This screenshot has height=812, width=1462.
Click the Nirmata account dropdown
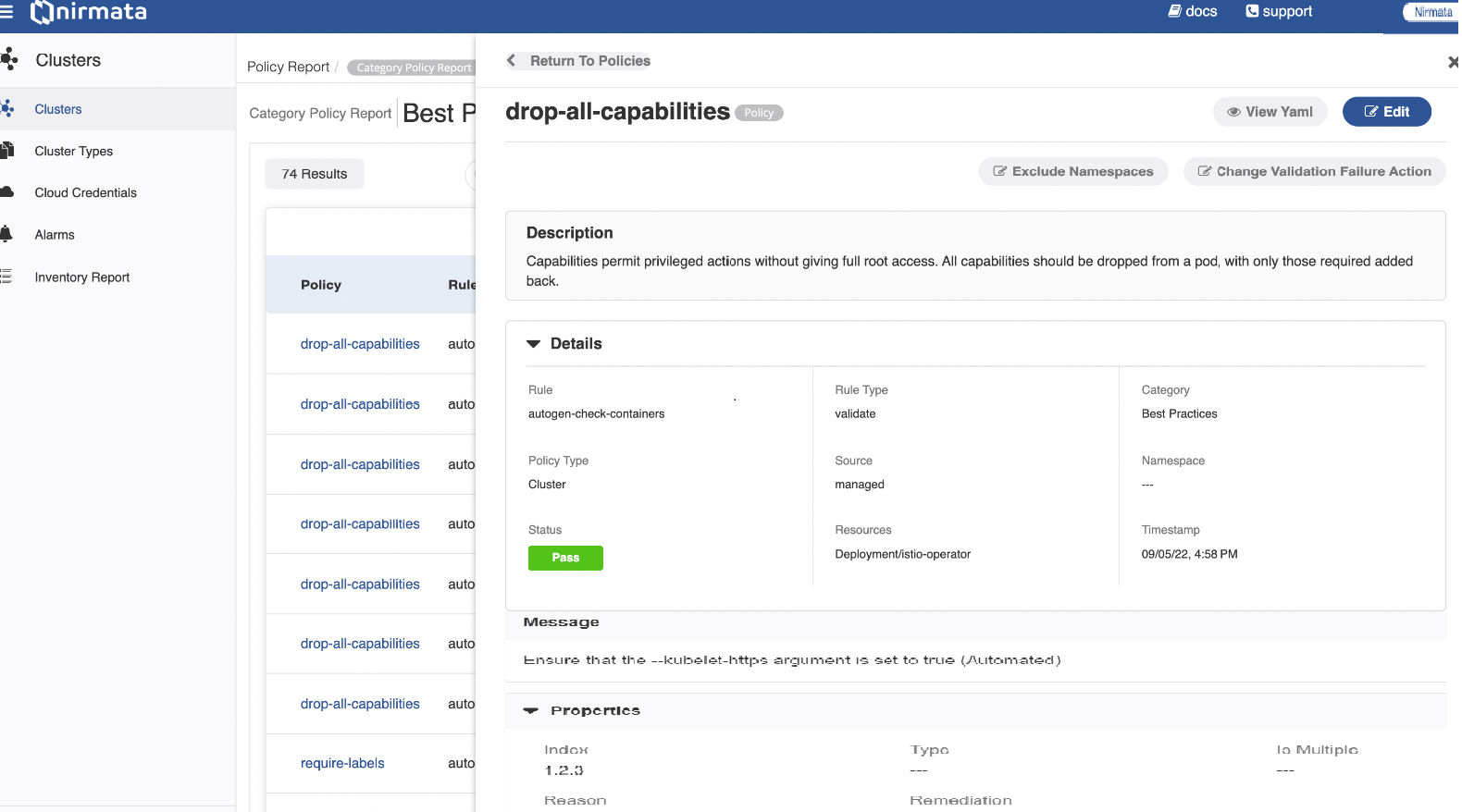(1431, 12)
